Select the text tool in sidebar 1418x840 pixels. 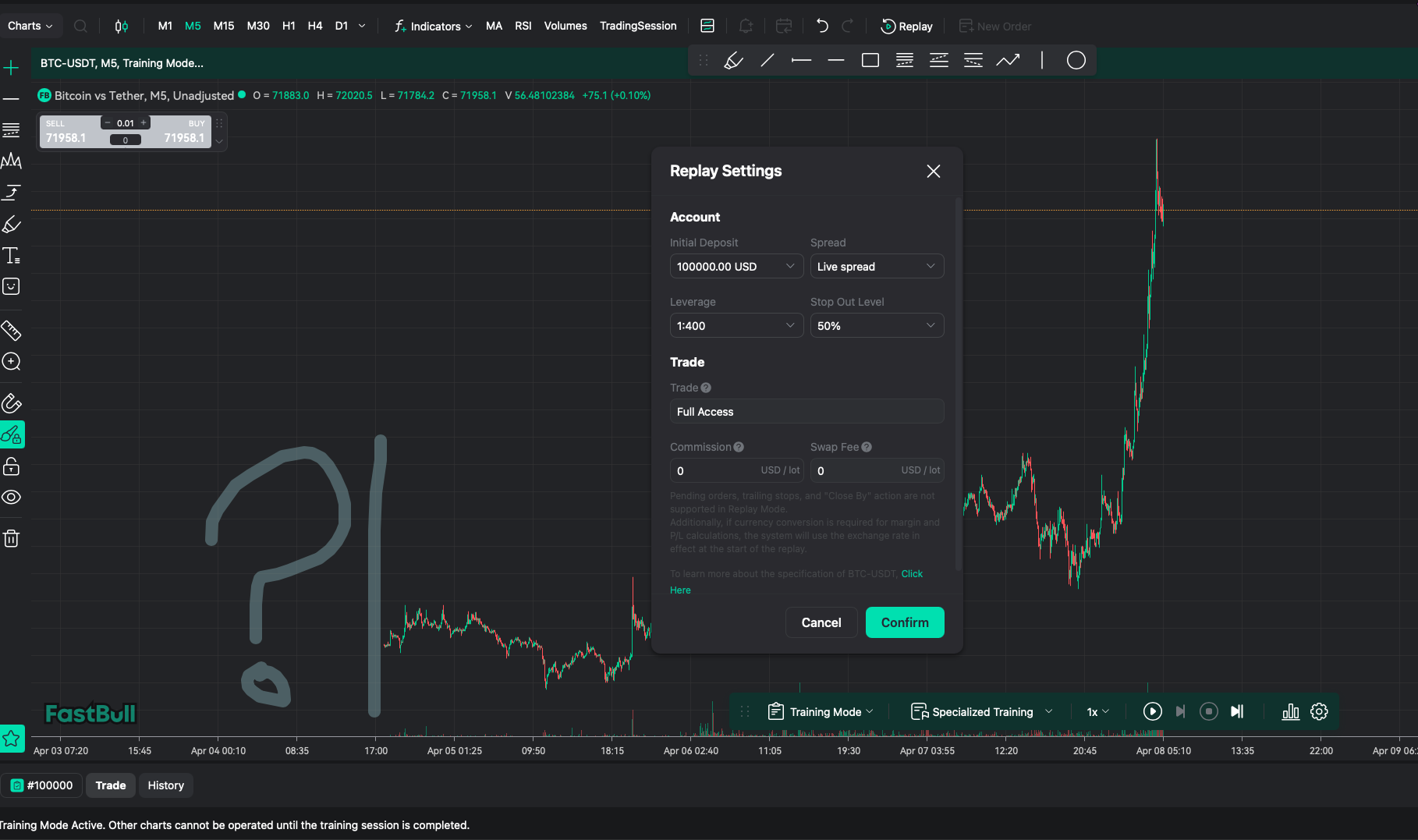click(x=12, y=256)
